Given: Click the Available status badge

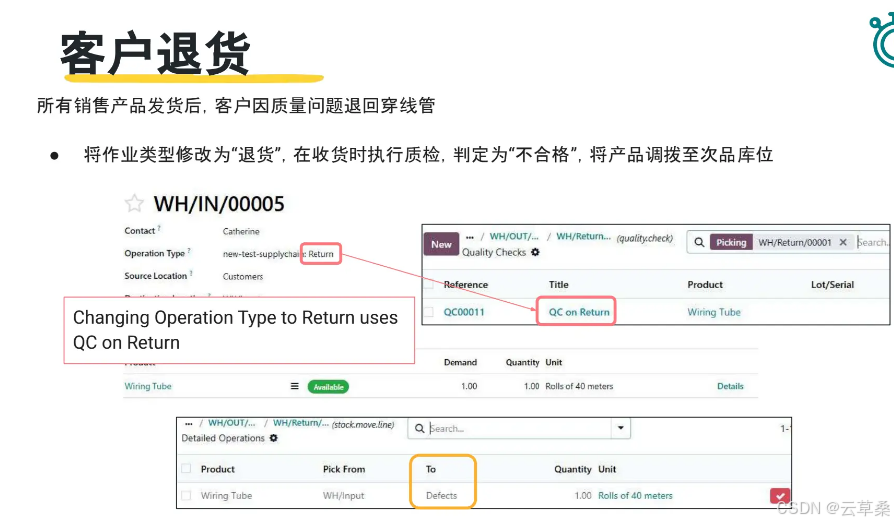Looking at the screenshot, I should (x=328, y=387).
